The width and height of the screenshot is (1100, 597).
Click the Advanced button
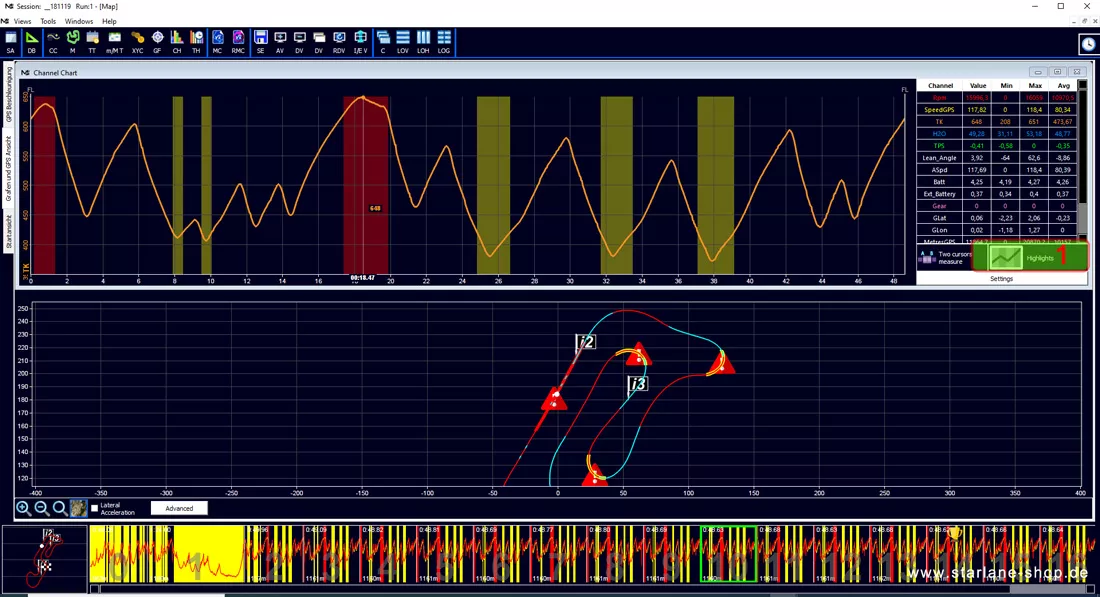click(x=179, y=509)
